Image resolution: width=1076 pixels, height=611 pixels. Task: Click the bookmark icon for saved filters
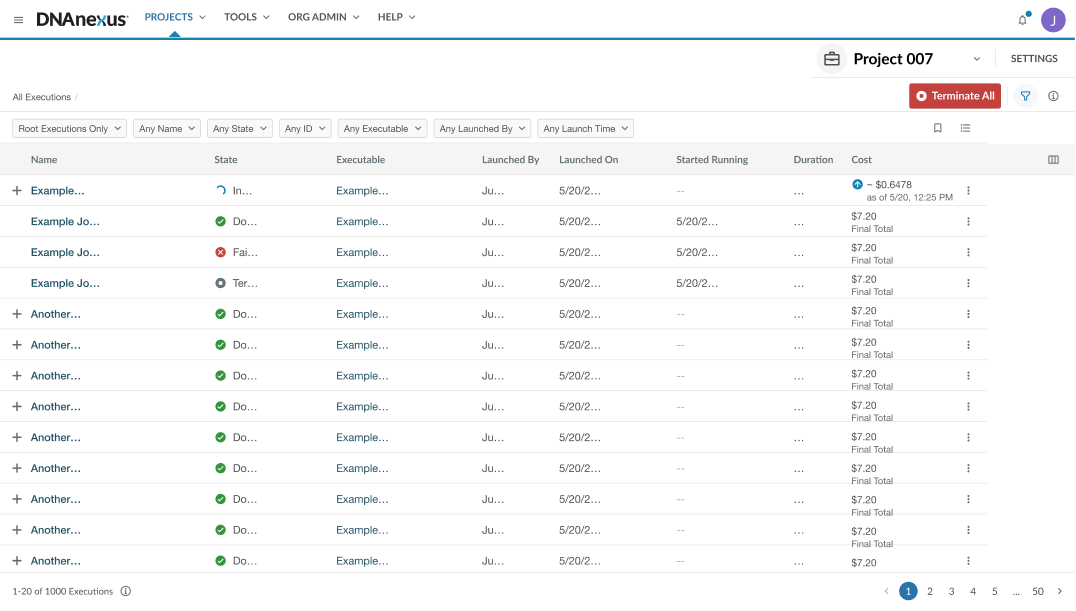pos(937,128)
